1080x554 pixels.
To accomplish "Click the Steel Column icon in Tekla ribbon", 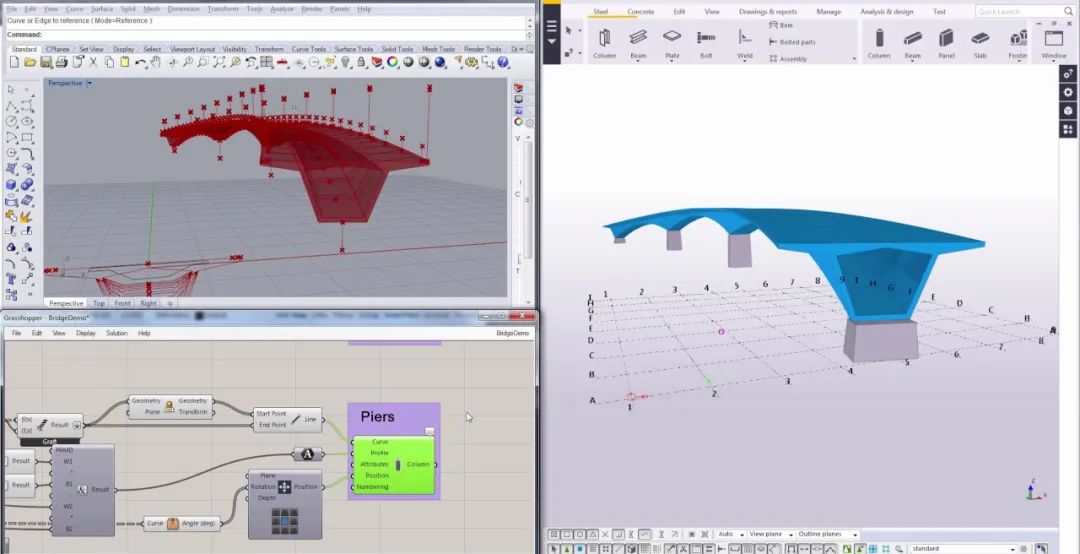I will coord(604,40).
